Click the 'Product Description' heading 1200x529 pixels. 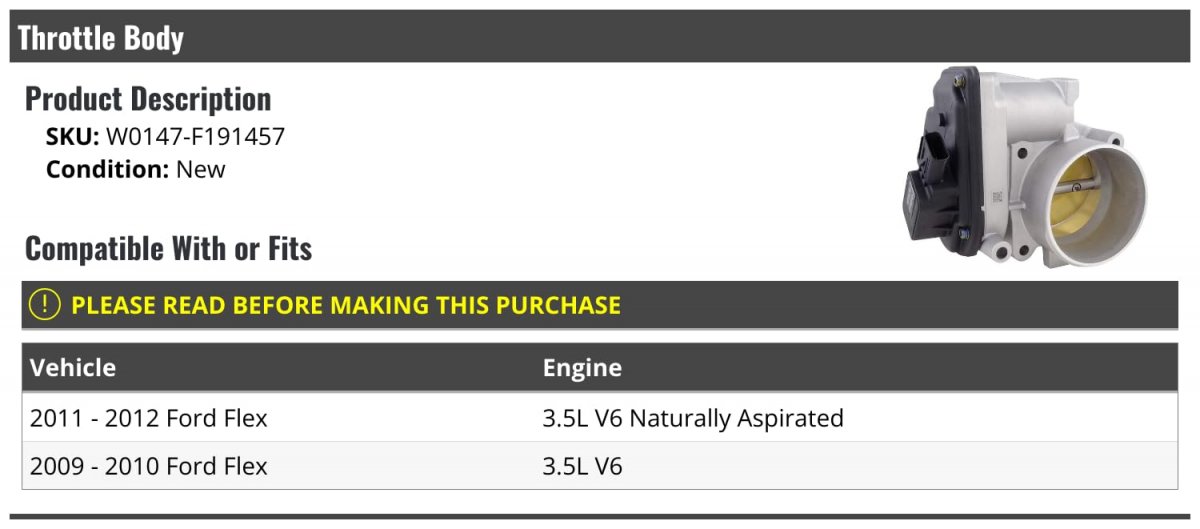tap(148, 99)
